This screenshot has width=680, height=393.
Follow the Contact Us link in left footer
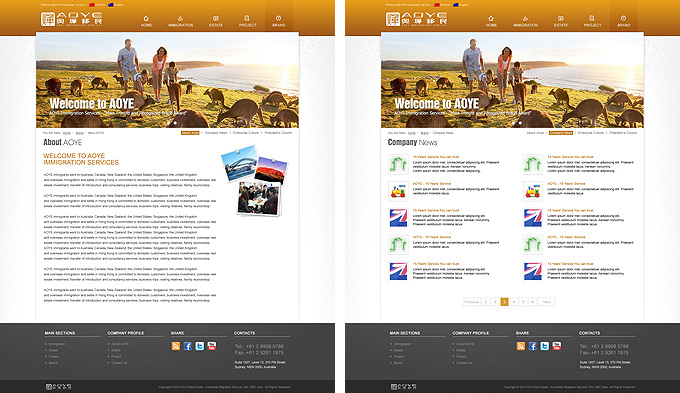[x=119, y=363]
